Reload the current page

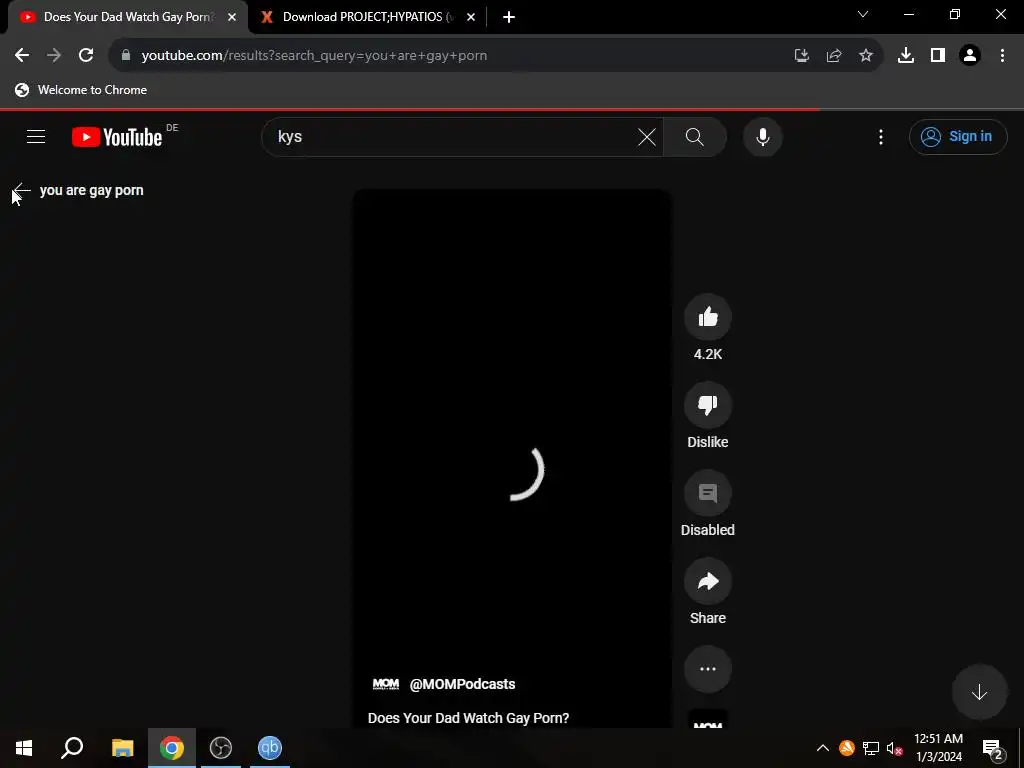pyautogui.click(x=86, y=55)
